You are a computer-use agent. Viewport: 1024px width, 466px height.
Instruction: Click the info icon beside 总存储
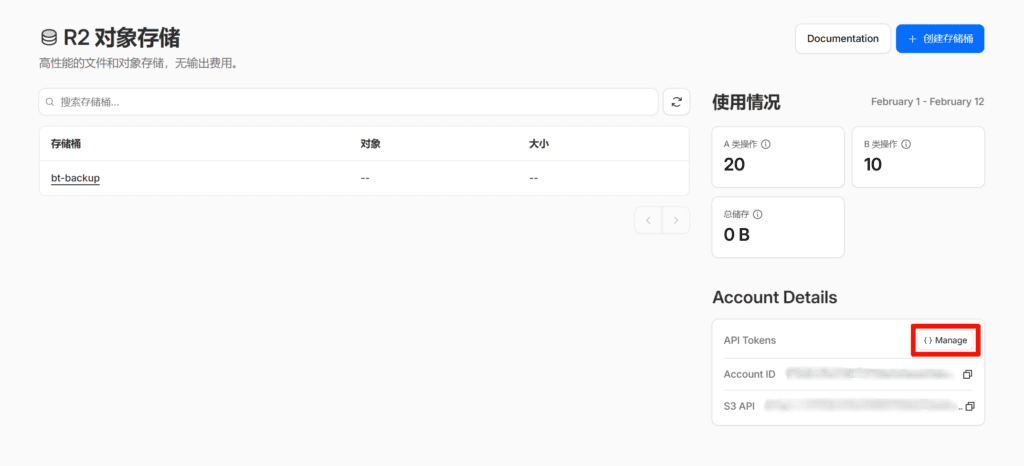(758, 214)
